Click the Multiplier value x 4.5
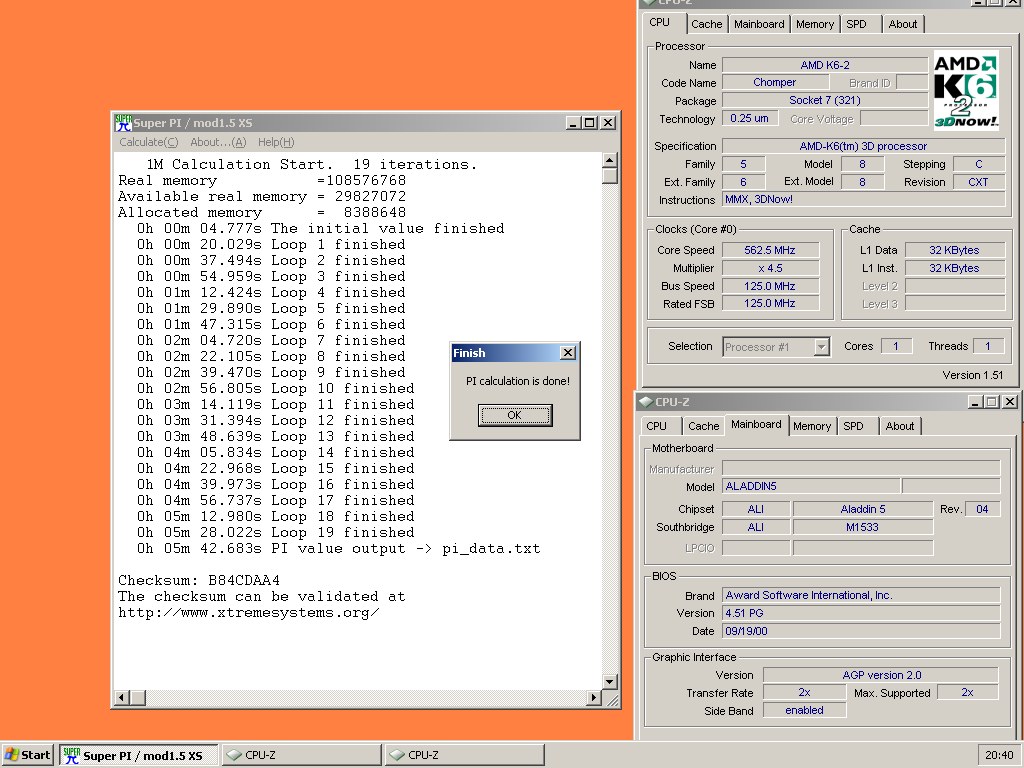Screen dimensions: 1024x768 point(770,268)
